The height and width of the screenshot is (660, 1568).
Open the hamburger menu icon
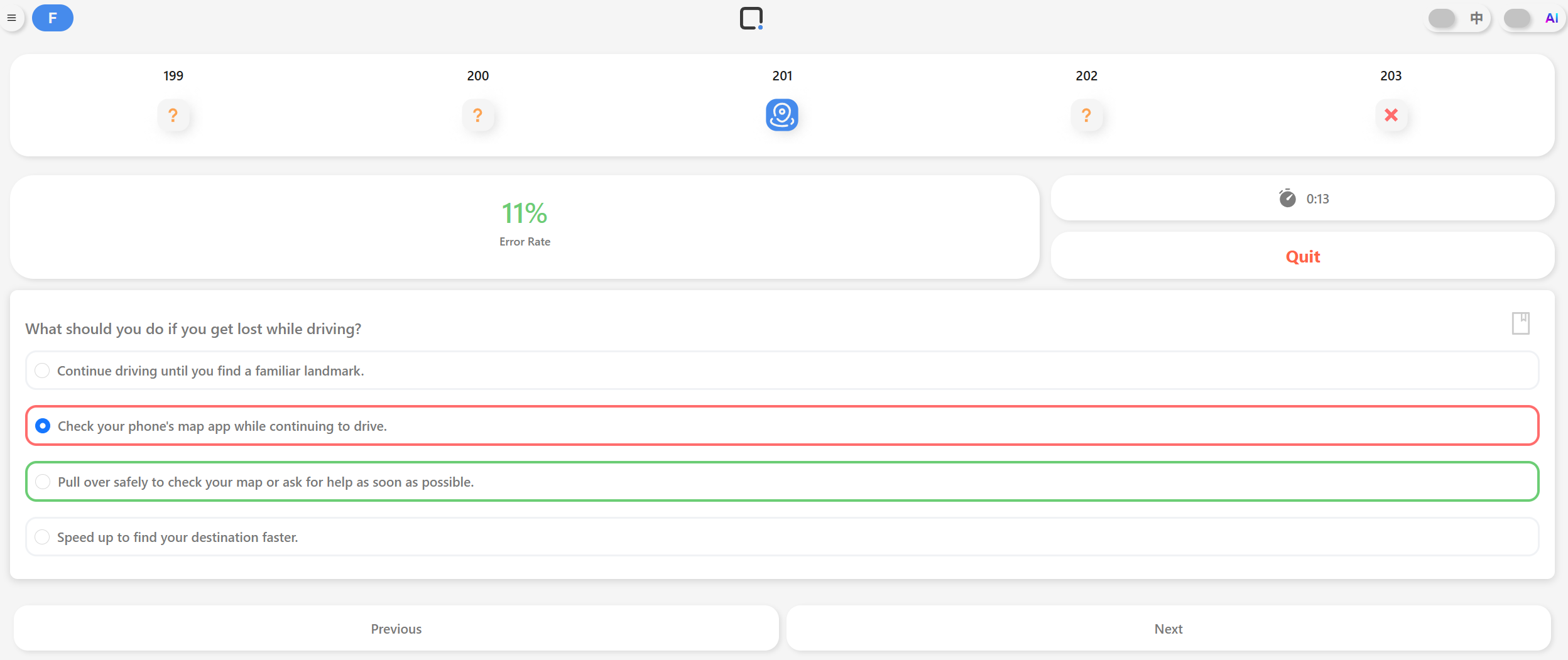tap(11, 18)
